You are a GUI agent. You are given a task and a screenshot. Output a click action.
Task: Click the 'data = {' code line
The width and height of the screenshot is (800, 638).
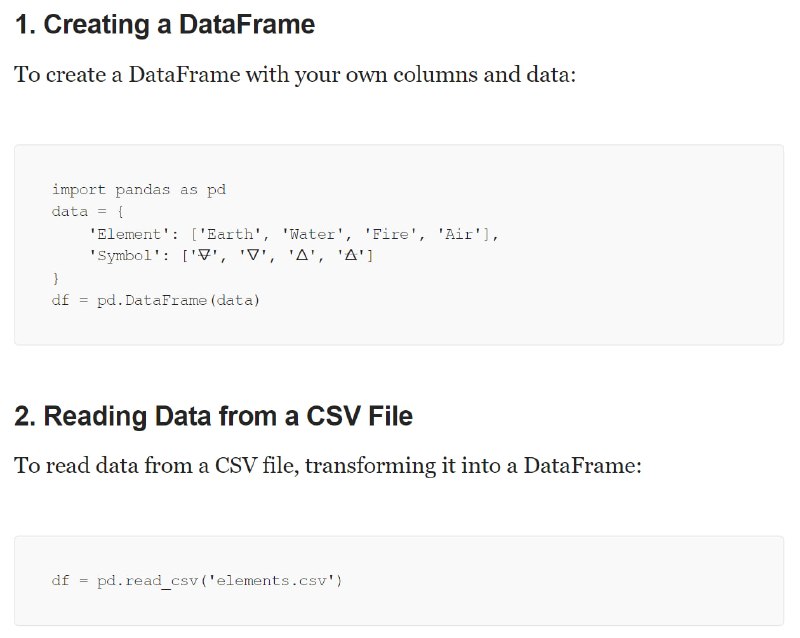pyautogui.click(x=87, y=211)
